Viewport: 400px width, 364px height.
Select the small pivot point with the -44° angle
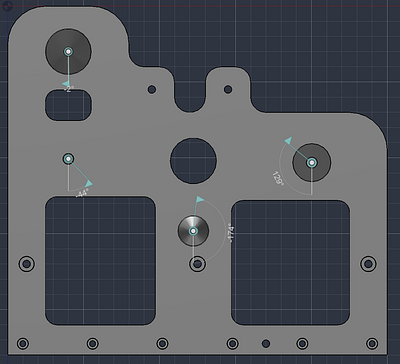point(68,159)
